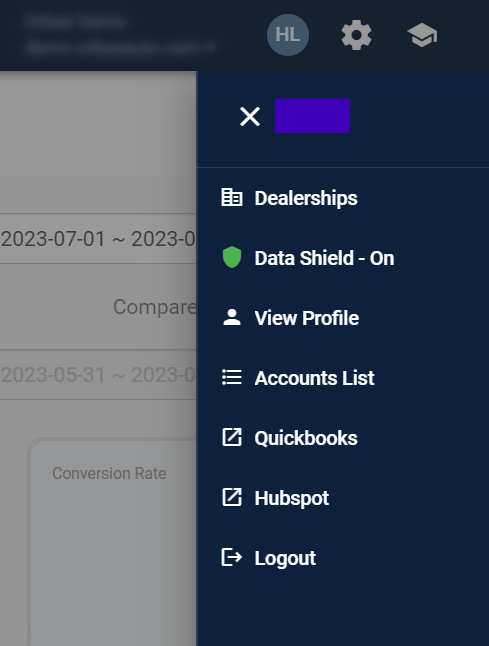The width and height of the screenshot is (489, 646).
Task: Click the View Profile person icon
Action: coord(232,317)
